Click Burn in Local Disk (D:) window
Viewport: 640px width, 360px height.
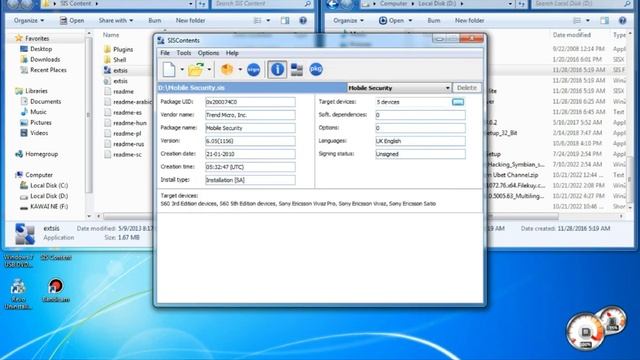pos(433,20)
